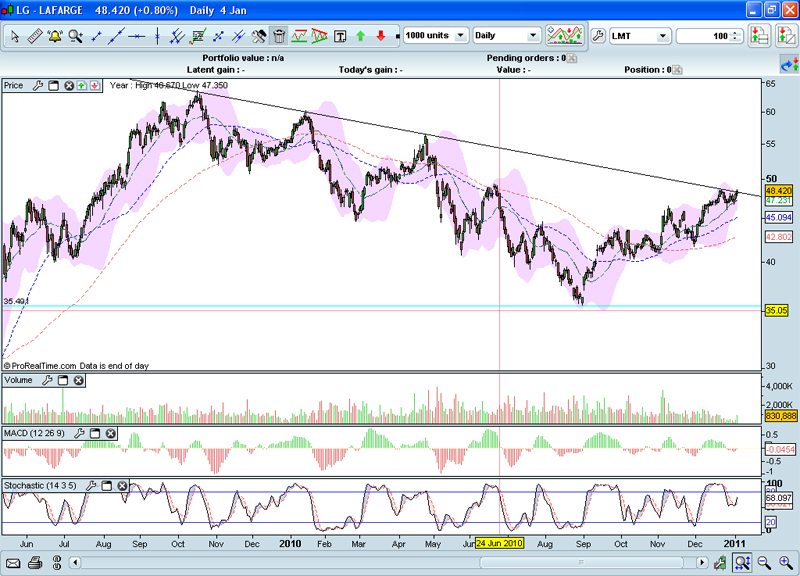Select the extended trend line tool
Viewport: 800px width, 576px height.
click(x=116, y=36)
